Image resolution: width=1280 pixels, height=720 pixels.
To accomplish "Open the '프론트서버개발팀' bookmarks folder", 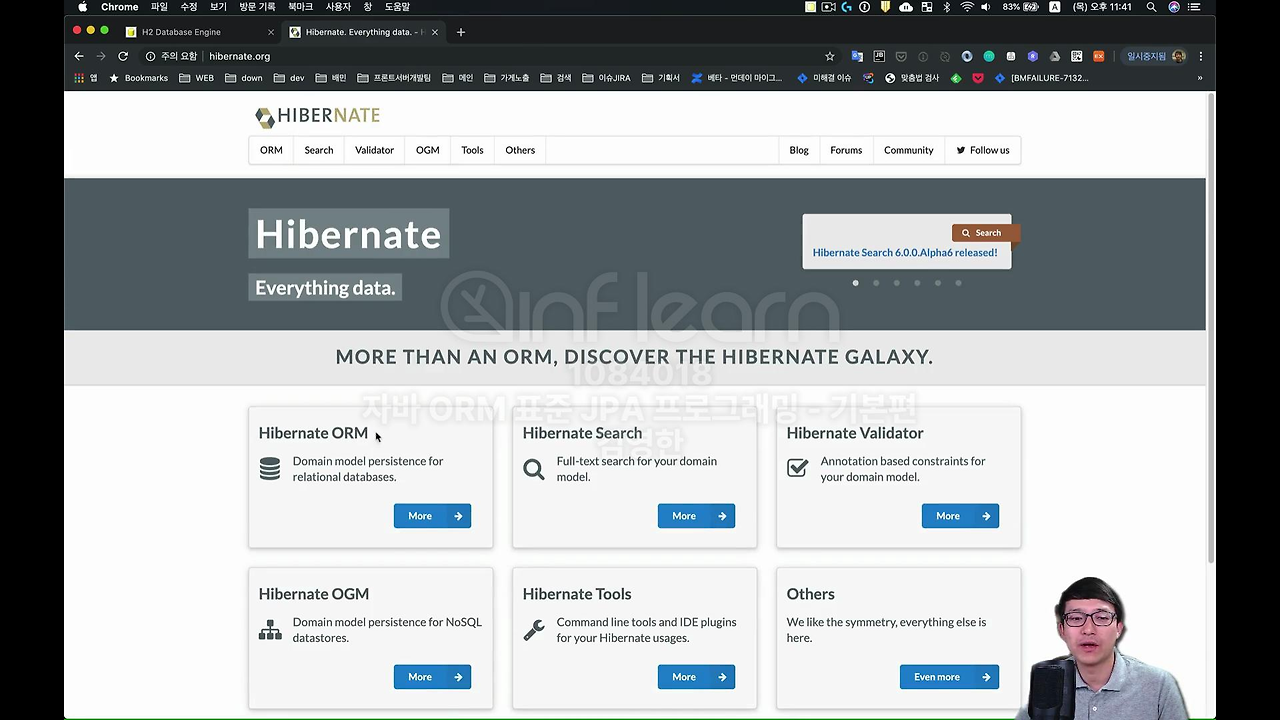I will tap(394, 78).
